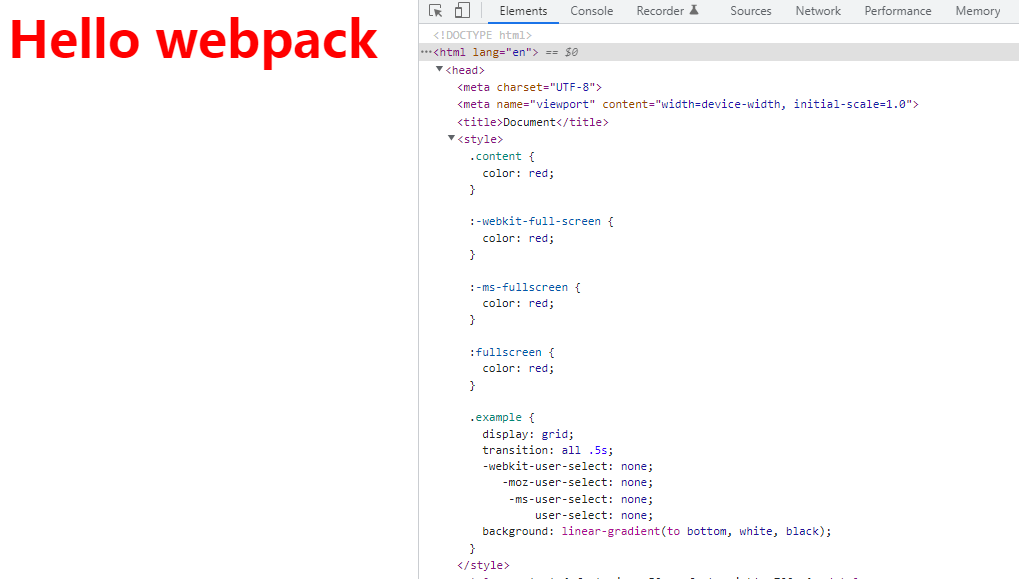Image resolution: width=1019 pixels, height=579 pixels.
Task: Select the DOCTYPE html node
Action: click(482, 35)
